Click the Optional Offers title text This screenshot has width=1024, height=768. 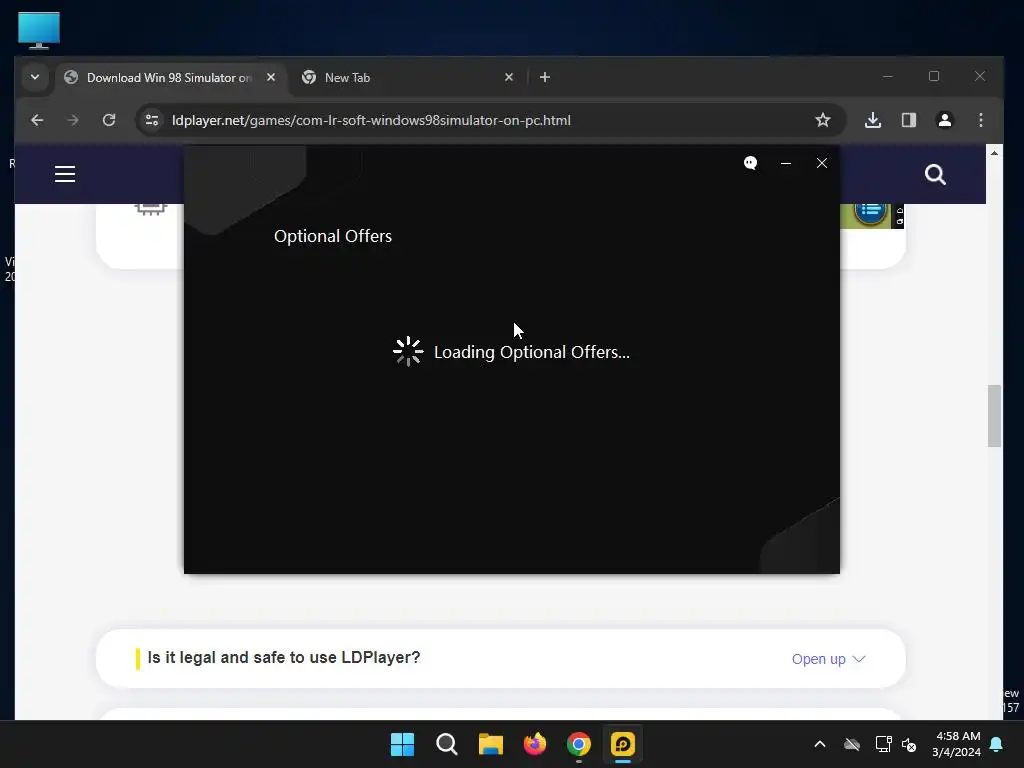click(x=333, y=236)
